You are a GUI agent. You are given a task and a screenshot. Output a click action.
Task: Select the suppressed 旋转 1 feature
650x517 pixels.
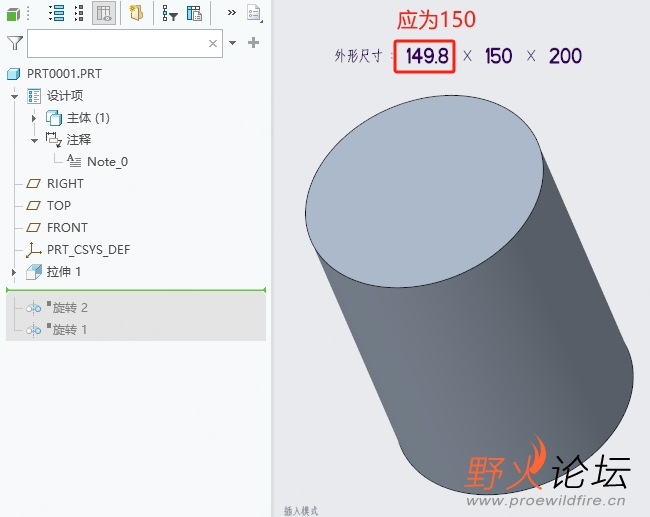pyautogui.click(x=69, y=330)
